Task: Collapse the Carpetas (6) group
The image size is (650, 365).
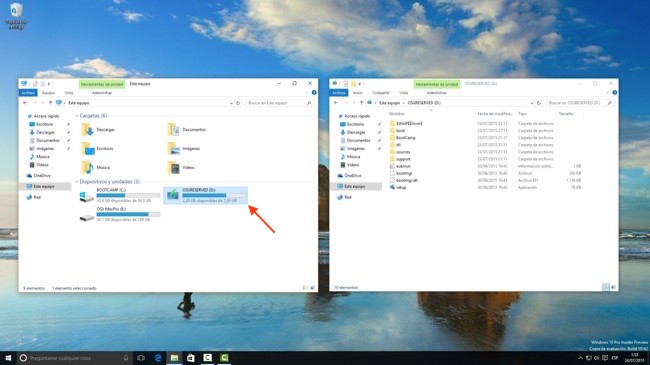Action: point(76,116)
